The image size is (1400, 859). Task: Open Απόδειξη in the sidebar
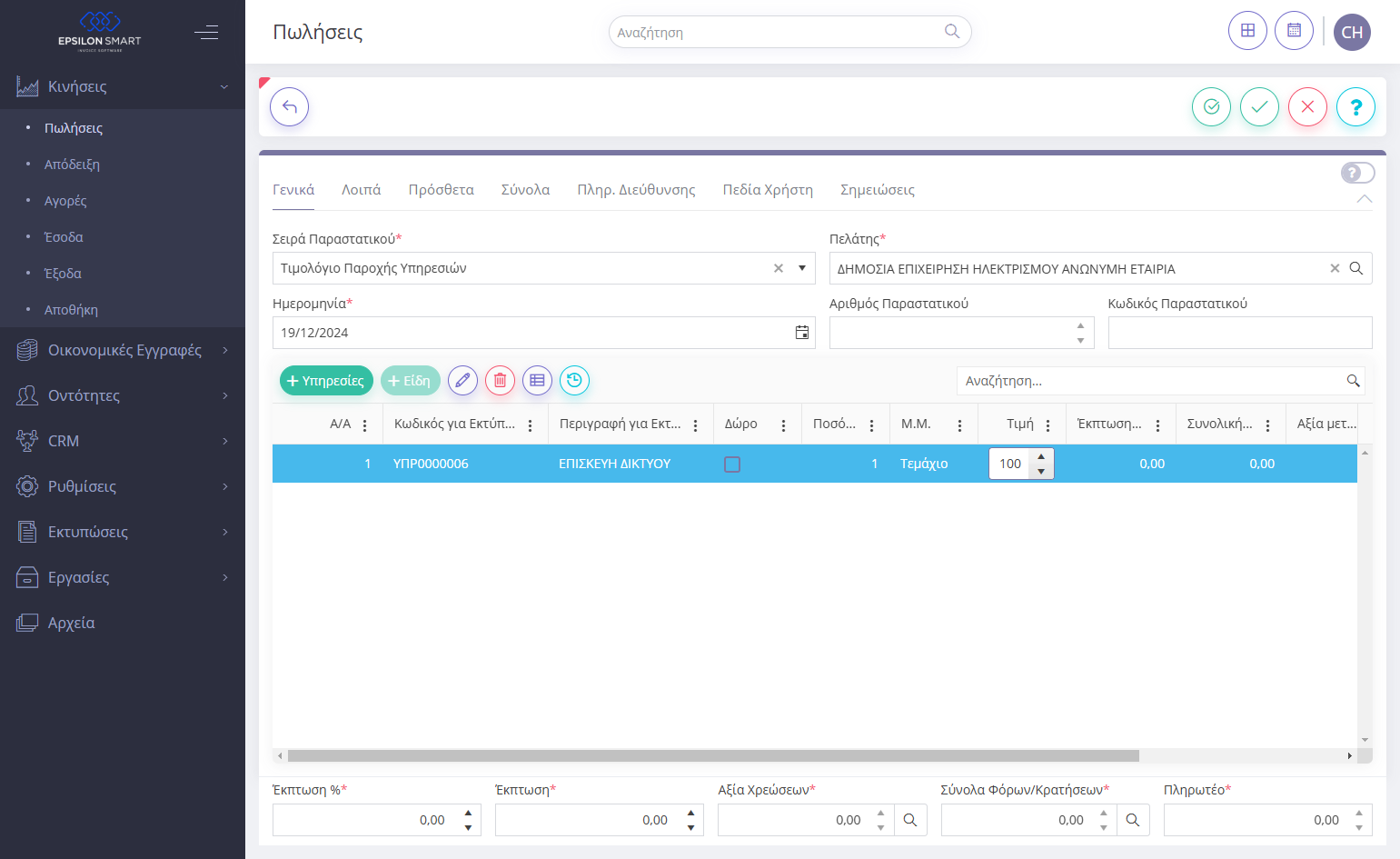tap(72, 165)
